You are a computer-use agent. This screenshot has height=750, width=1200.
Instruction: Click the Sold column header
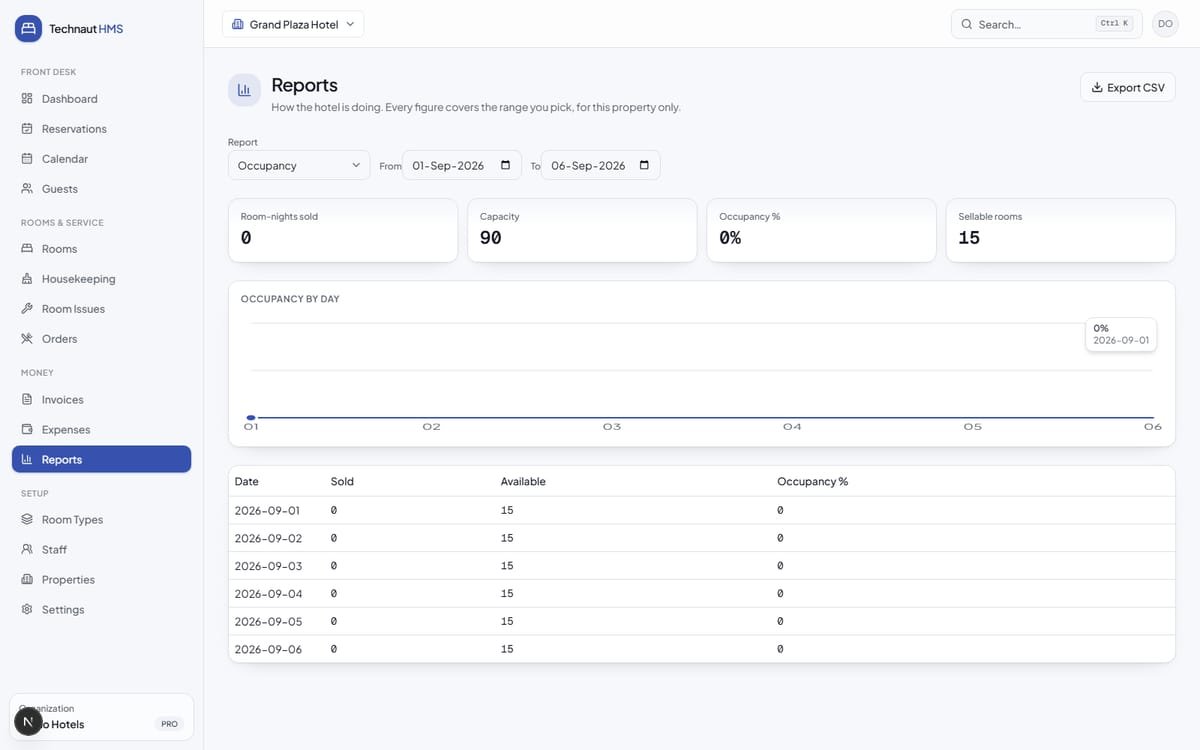pos(342,482)
